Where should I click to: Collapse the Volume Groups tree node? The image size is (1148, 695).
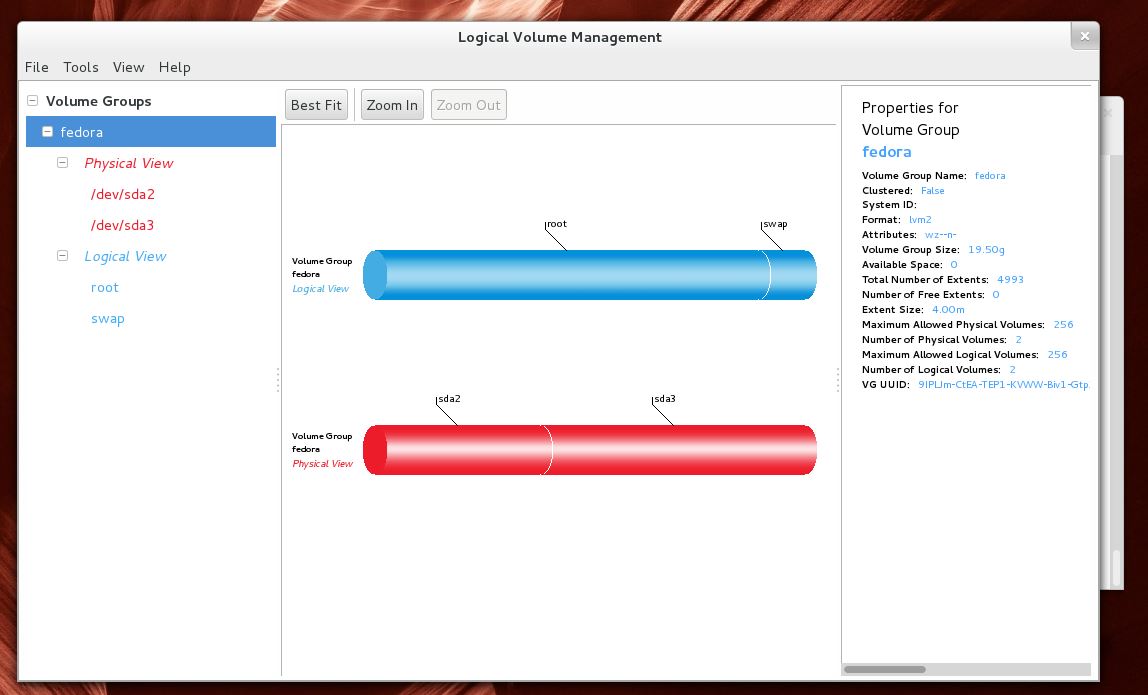pyautogui.click(x=32, y=101)
